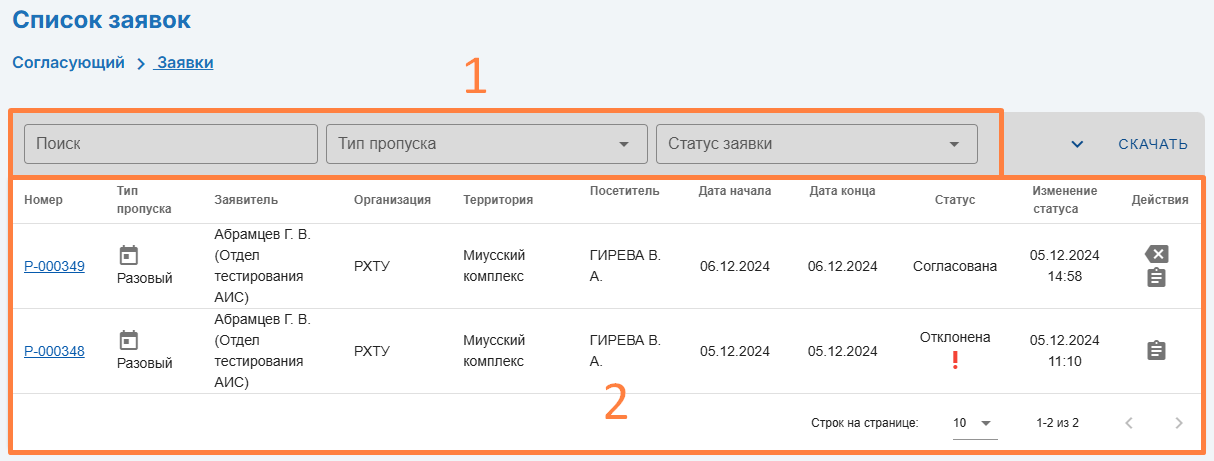
Task: Go to the previous page arrow
Action: click(x=1129, y=423)
